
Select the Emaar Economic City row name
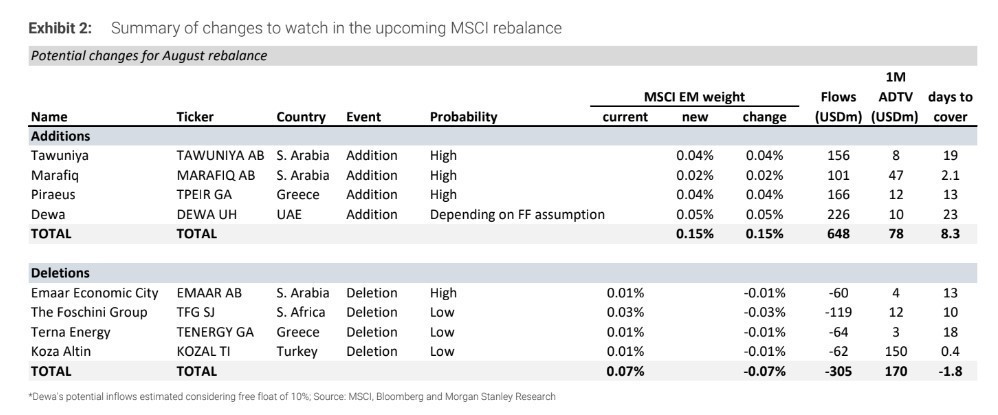pos(95,292)
